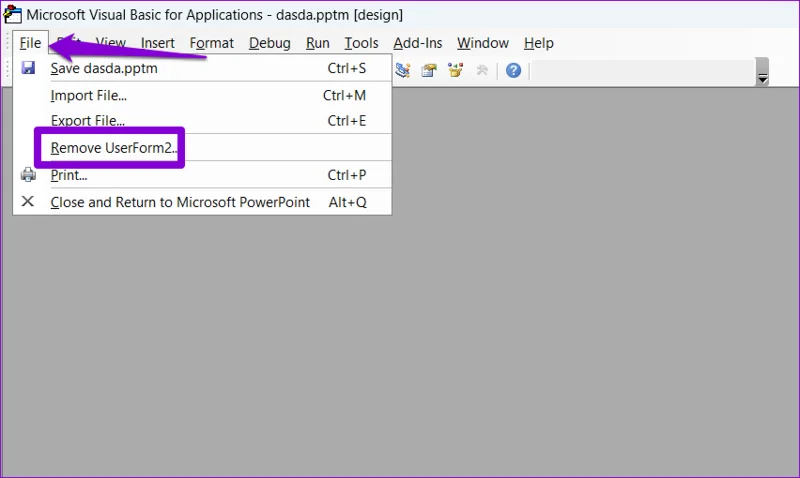This screenshot has height=478, width=800.
Task: Open Visual Basic Help question mark icon
Action: click(513, 70)
